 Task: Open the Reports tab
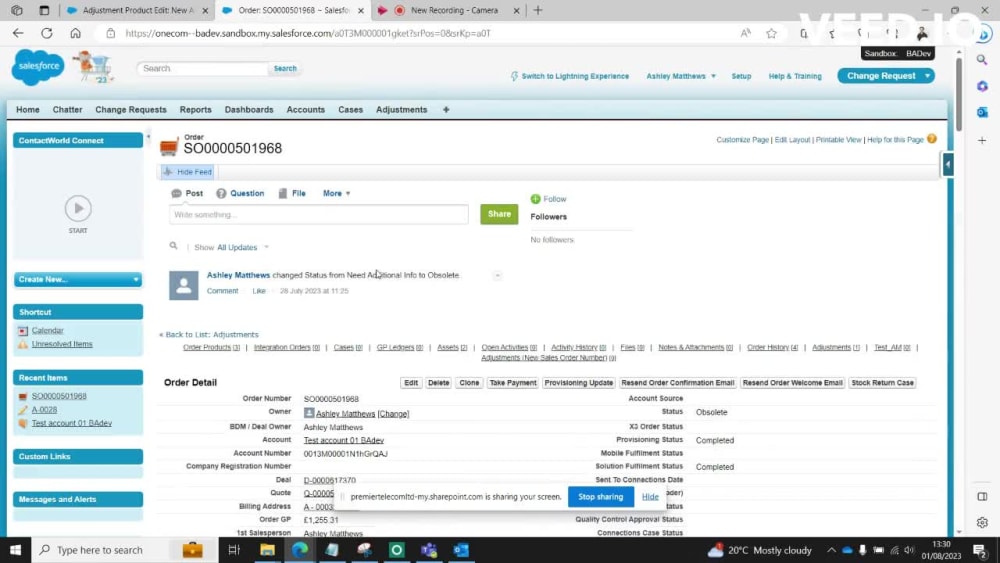pyautogui.click(x=195, y=110)
